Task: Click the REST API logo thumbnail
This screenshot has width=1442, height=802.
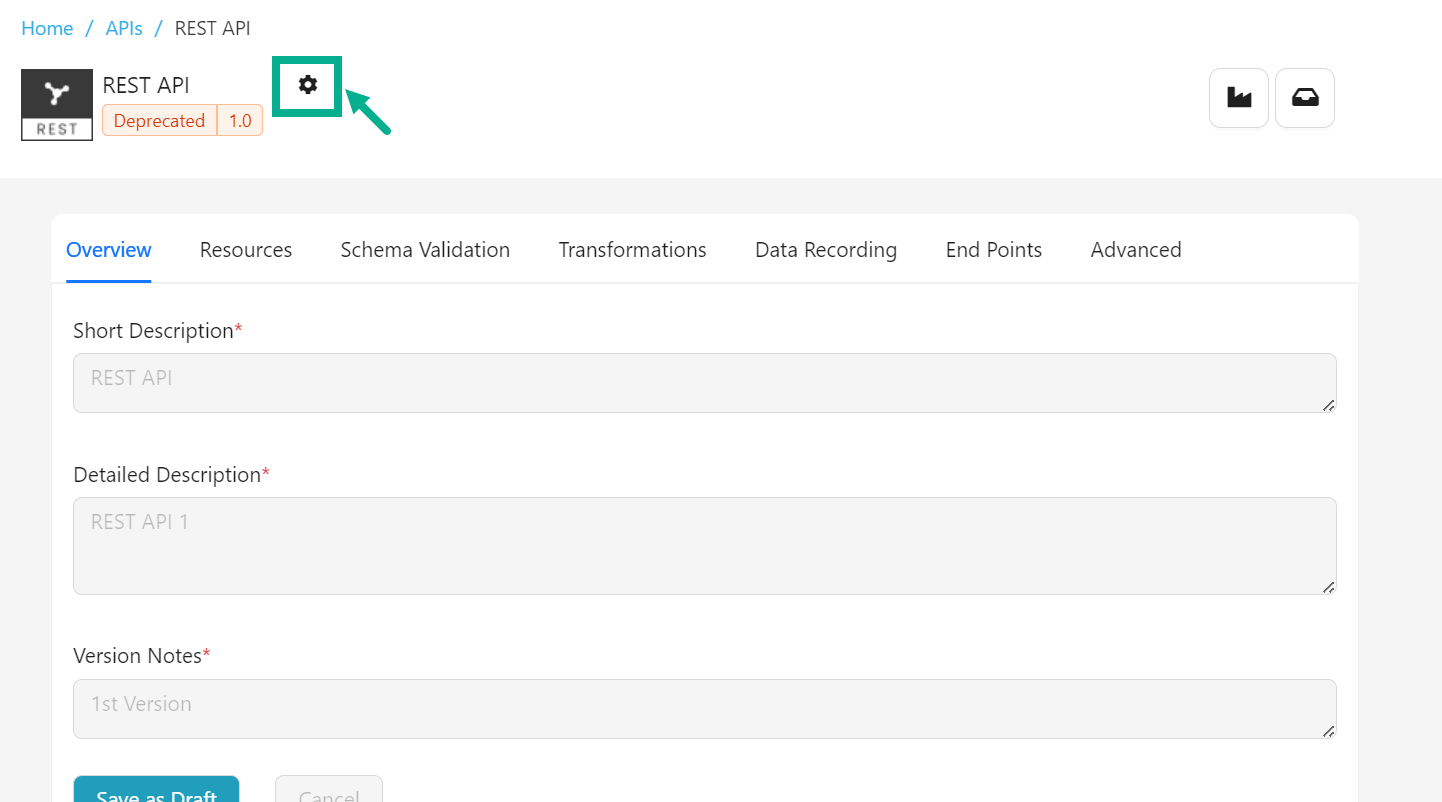Action: [x=57, y=105]
